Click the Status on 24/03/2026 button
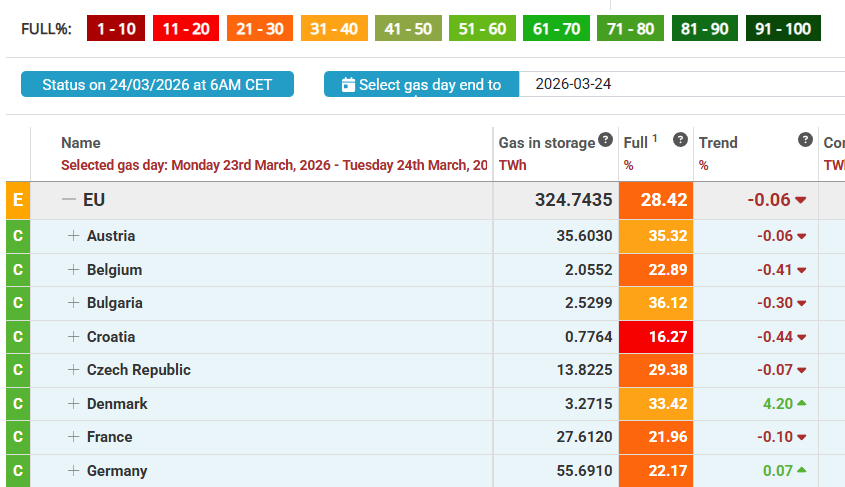845x487 pixels. pos(157,84)
